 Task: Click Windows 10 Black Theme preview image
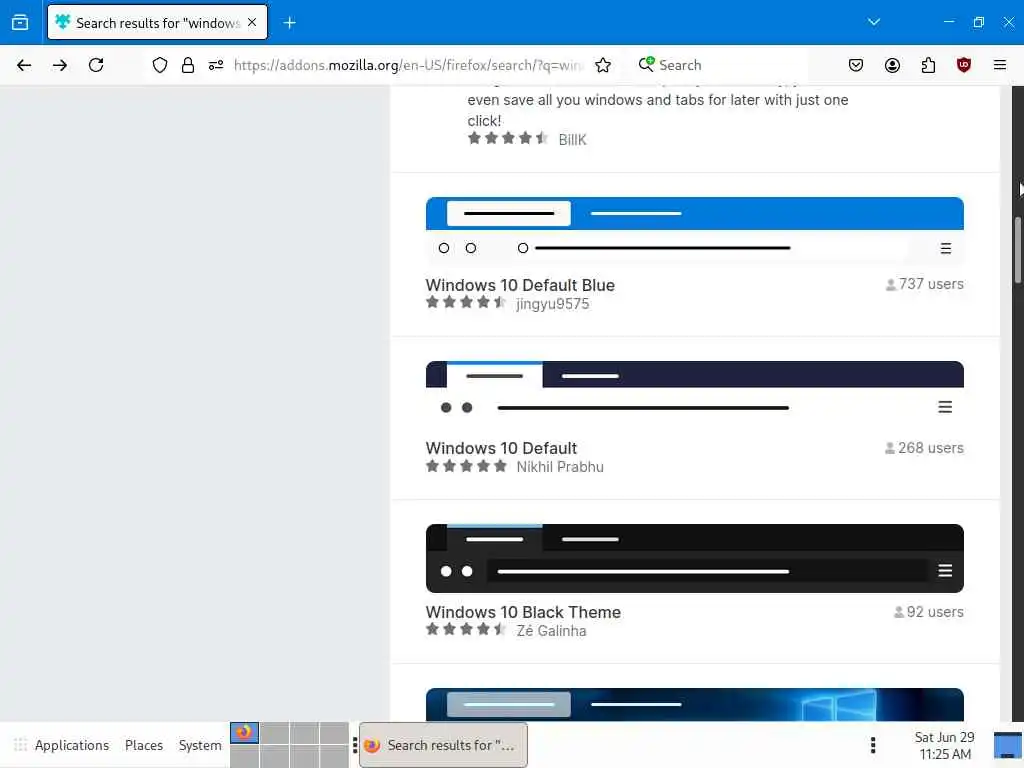pos(694,558)
